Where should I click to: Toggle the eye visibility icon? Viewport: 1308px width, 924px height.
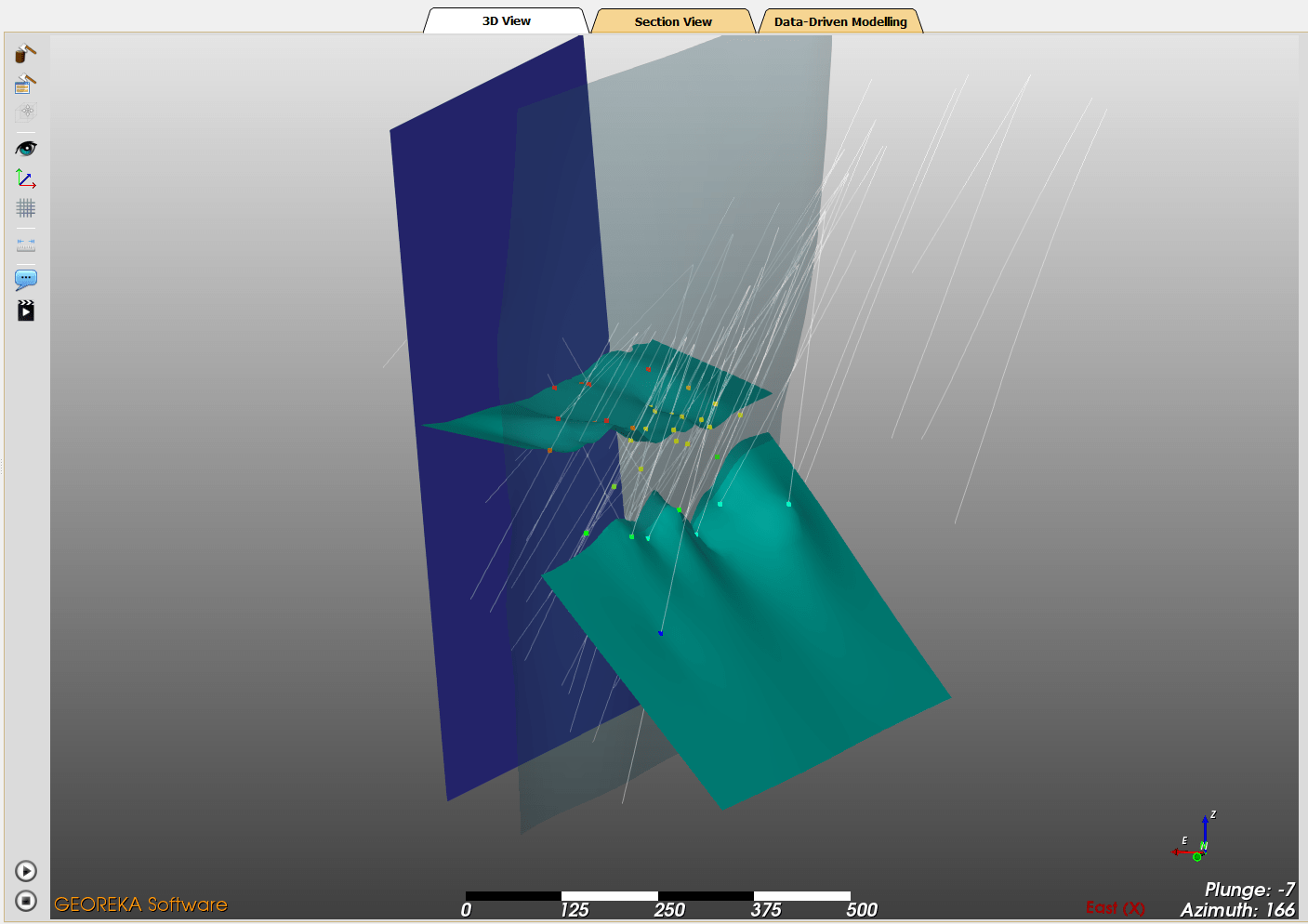pyautogui.click(x=26, y=148)
